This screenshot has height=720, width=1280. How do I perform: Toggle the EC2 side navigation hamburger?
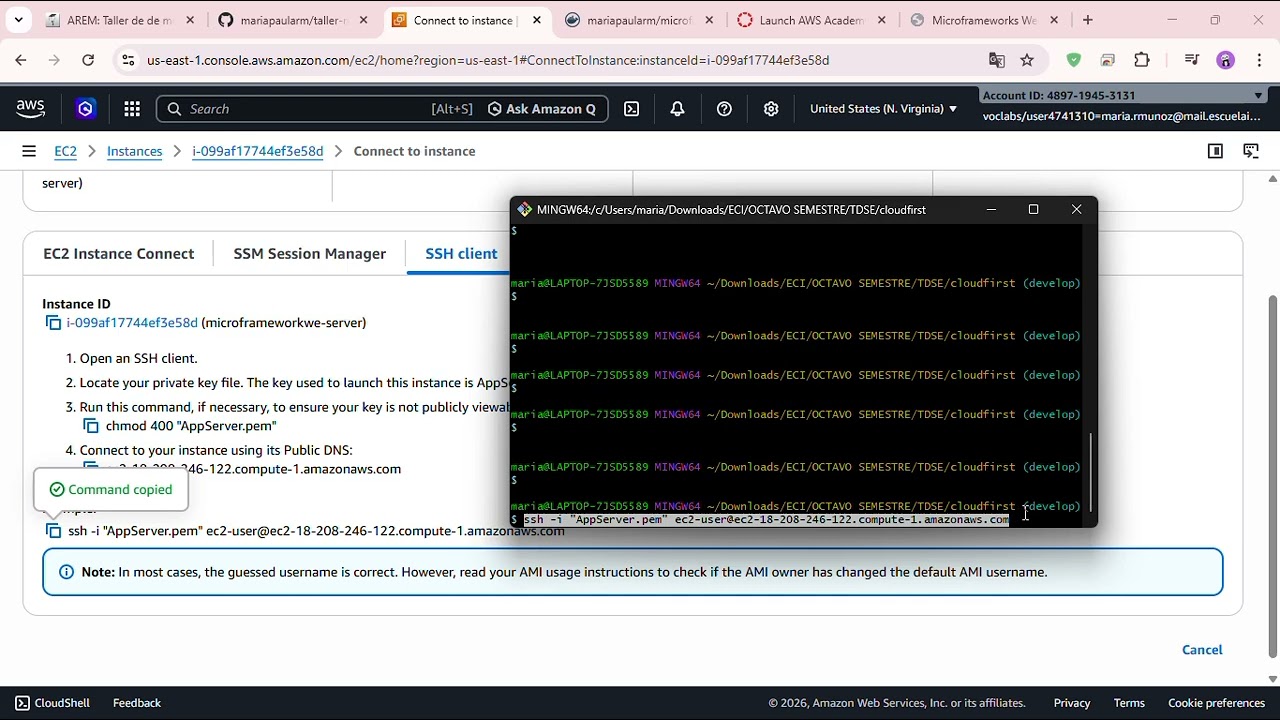click(x=29, y=151)
